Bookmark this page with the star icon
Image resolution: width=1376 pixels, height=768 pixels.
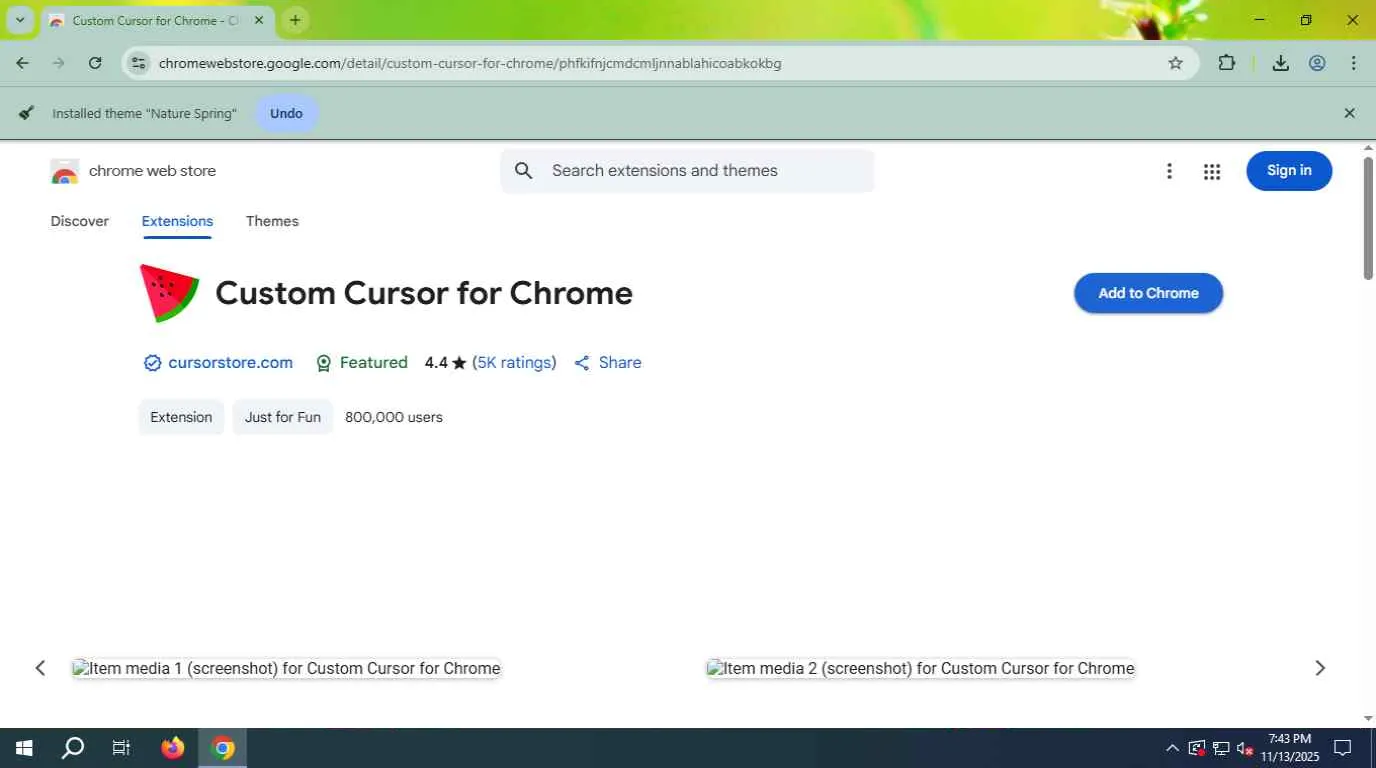tap(1176, 63)
